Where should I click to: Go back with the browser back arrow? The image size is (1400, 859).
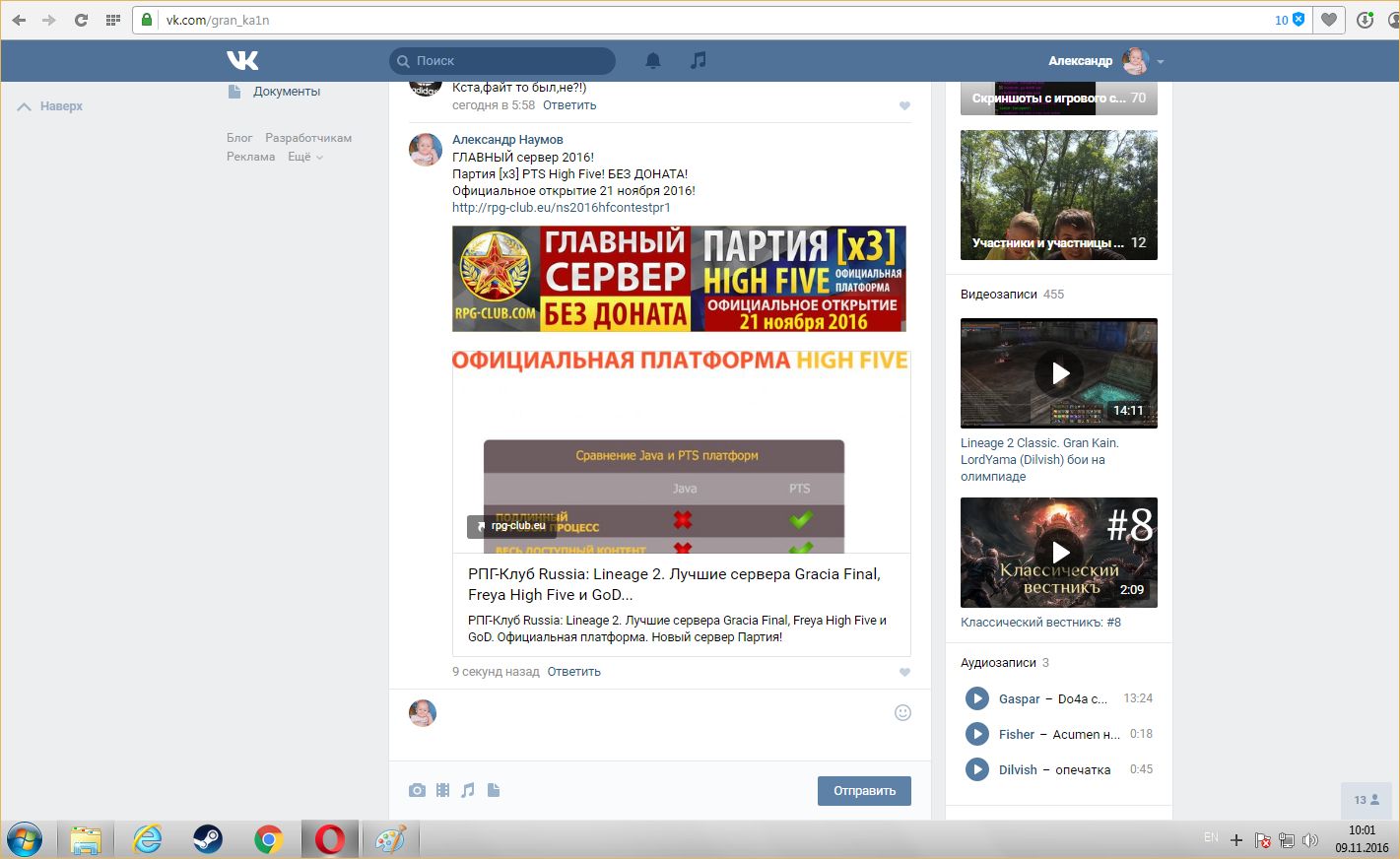19,20
